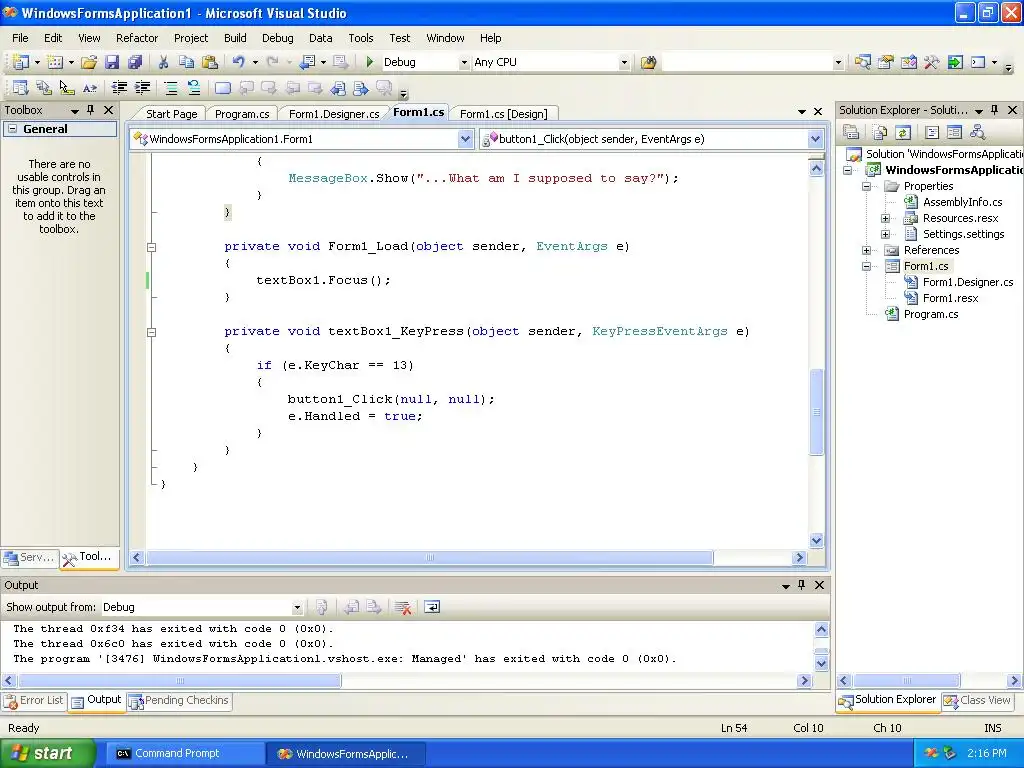Viewport: 1024px width, 768px height.
Task: Switch to the Form1.Designer.cs tab
Action: coord(334,114)
